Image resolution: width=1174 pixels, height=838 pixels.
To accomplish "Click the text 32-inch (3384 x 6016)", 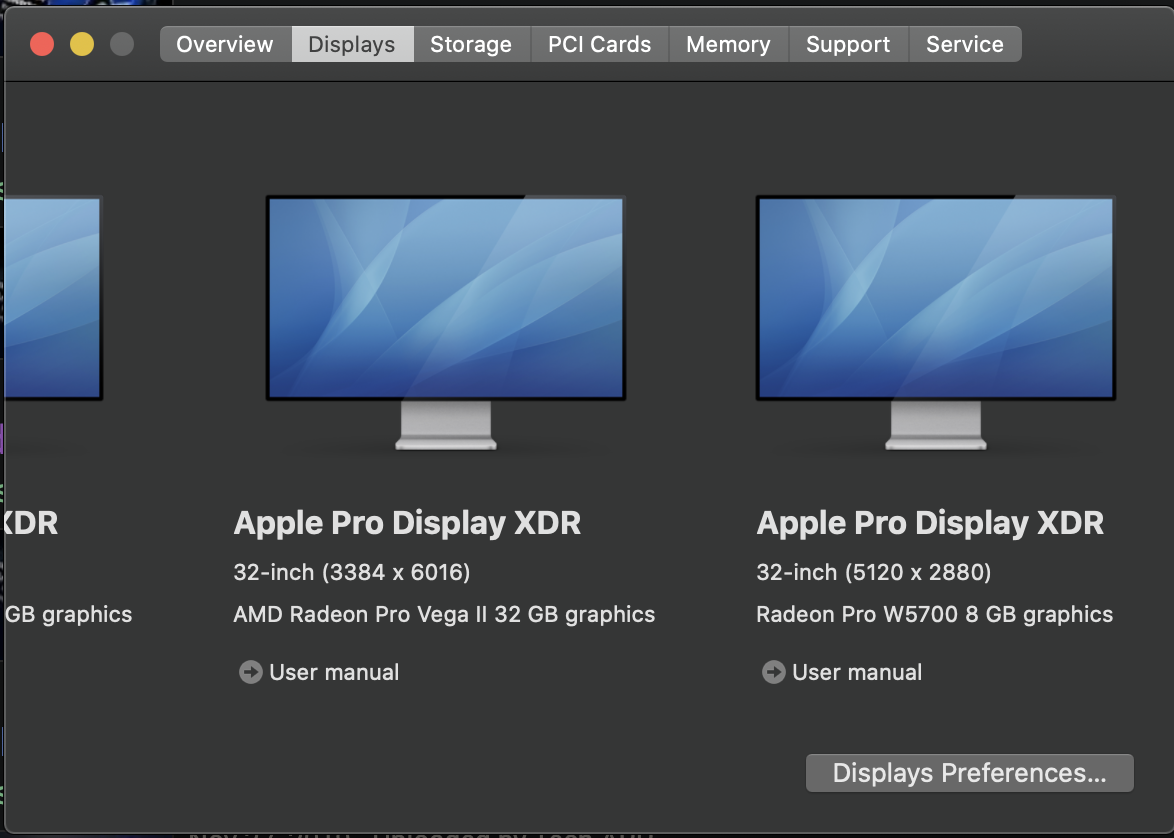I will pos(352,572).
